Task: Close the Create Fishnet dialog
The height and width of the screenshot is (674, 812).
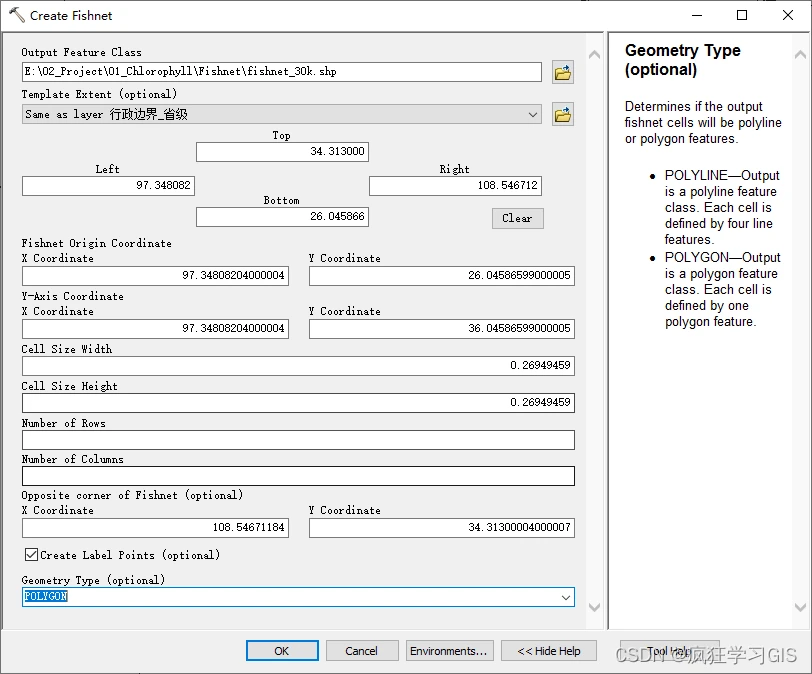Action: 788,16
